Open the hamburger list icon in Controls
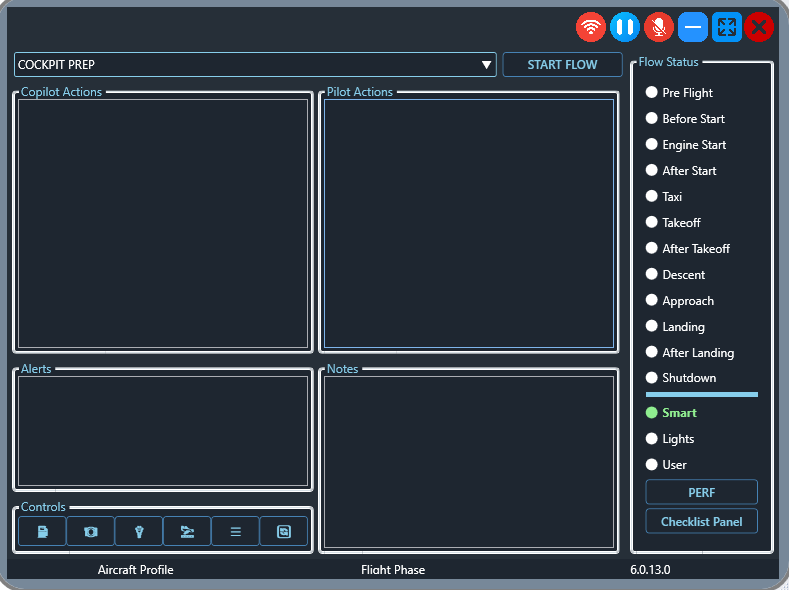 [x=235, y=531]
